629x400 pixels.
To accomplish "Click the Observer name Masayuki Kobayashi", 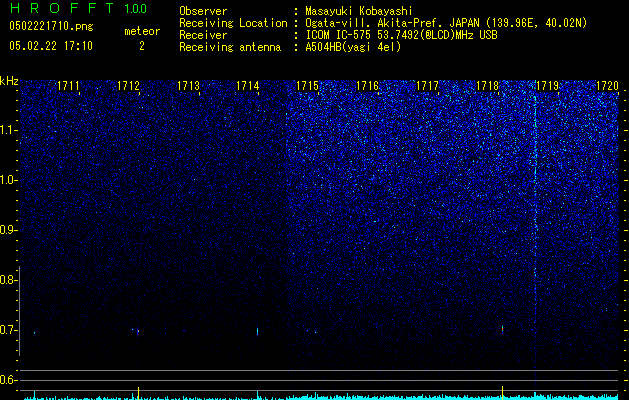I will click(359, 11).
